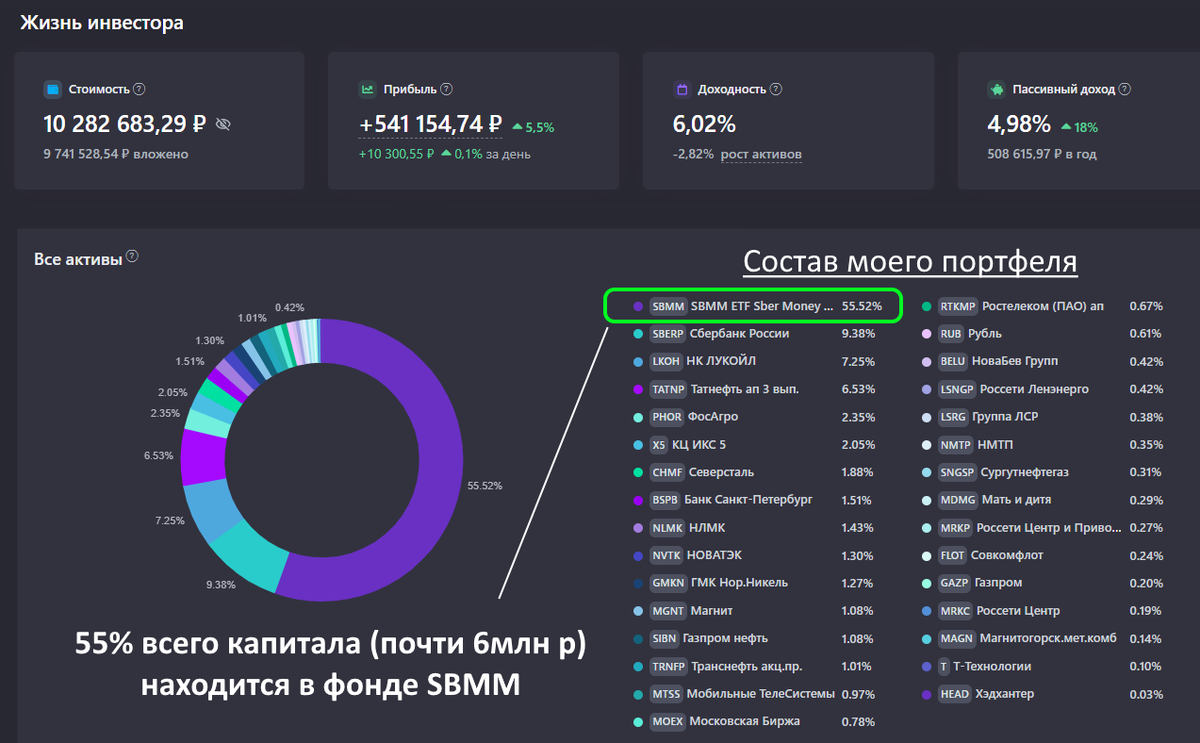
Task: Click the HEAD ticker badge
Action: point(955,694)
